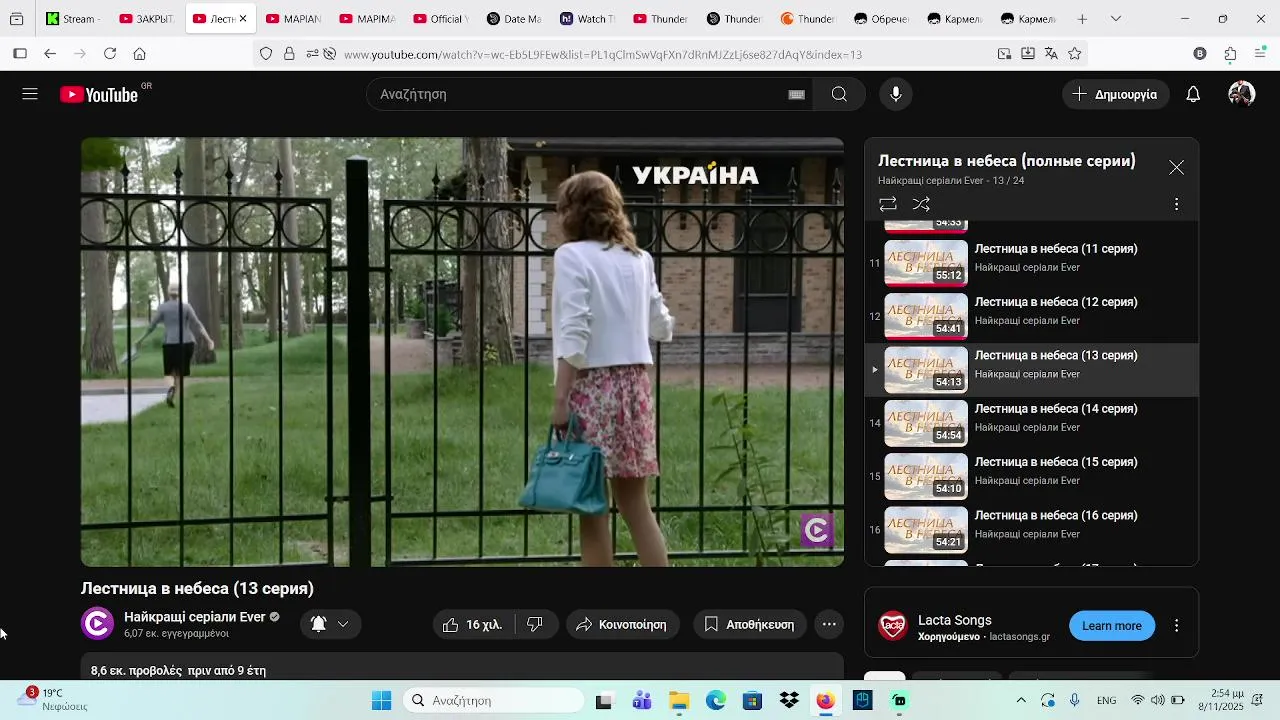Open File Explorer from taskbar
The width and height of the screenshot is (1280, 720).
tap(679, 701)
